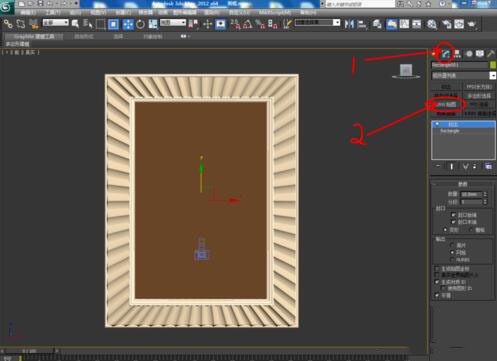This screenshot has height=361, width=497.
Task: Click the Pin Stack icon
Action: (x=438, y=166)
